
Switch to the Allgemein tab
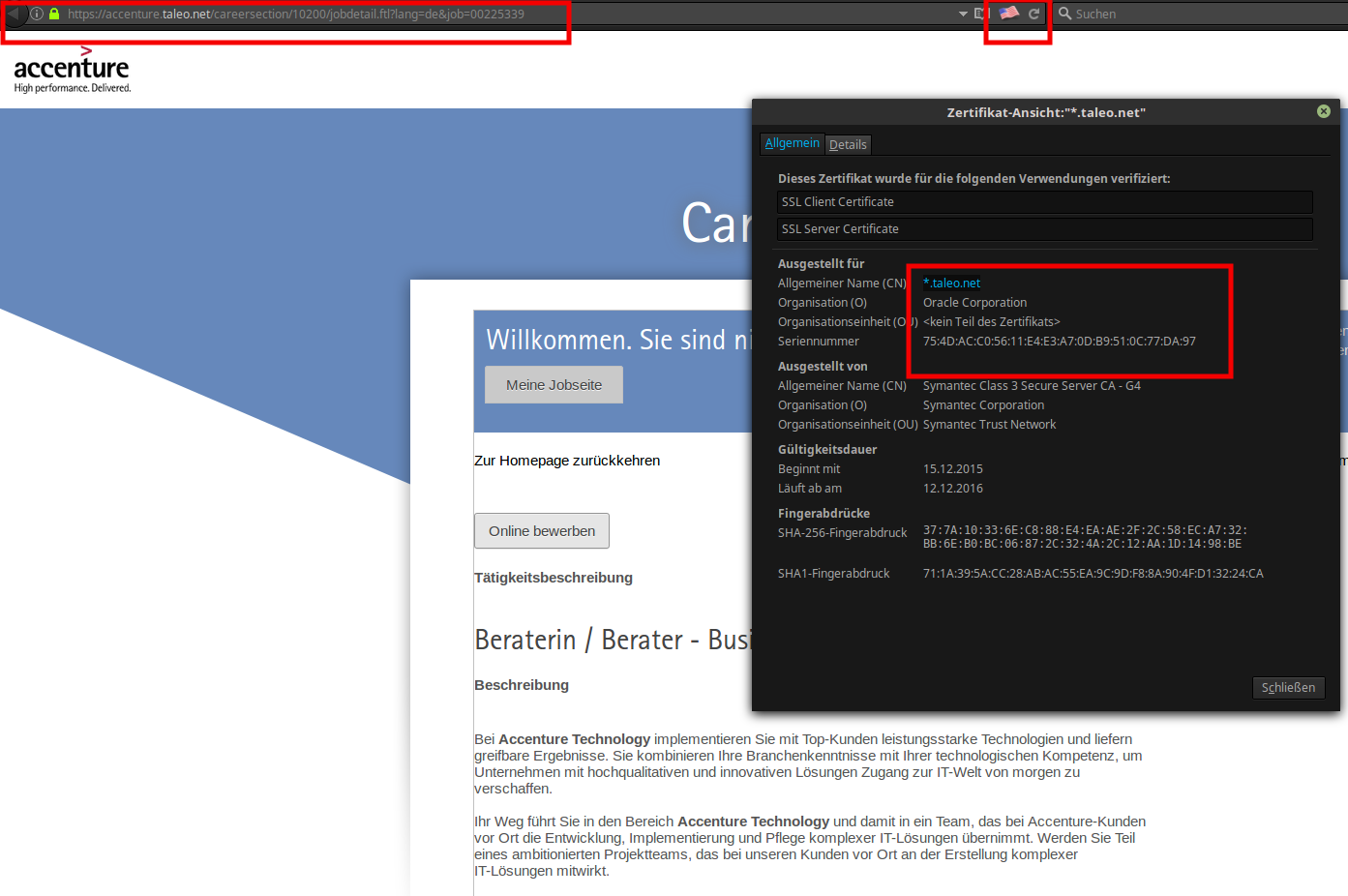pos(792,143)
